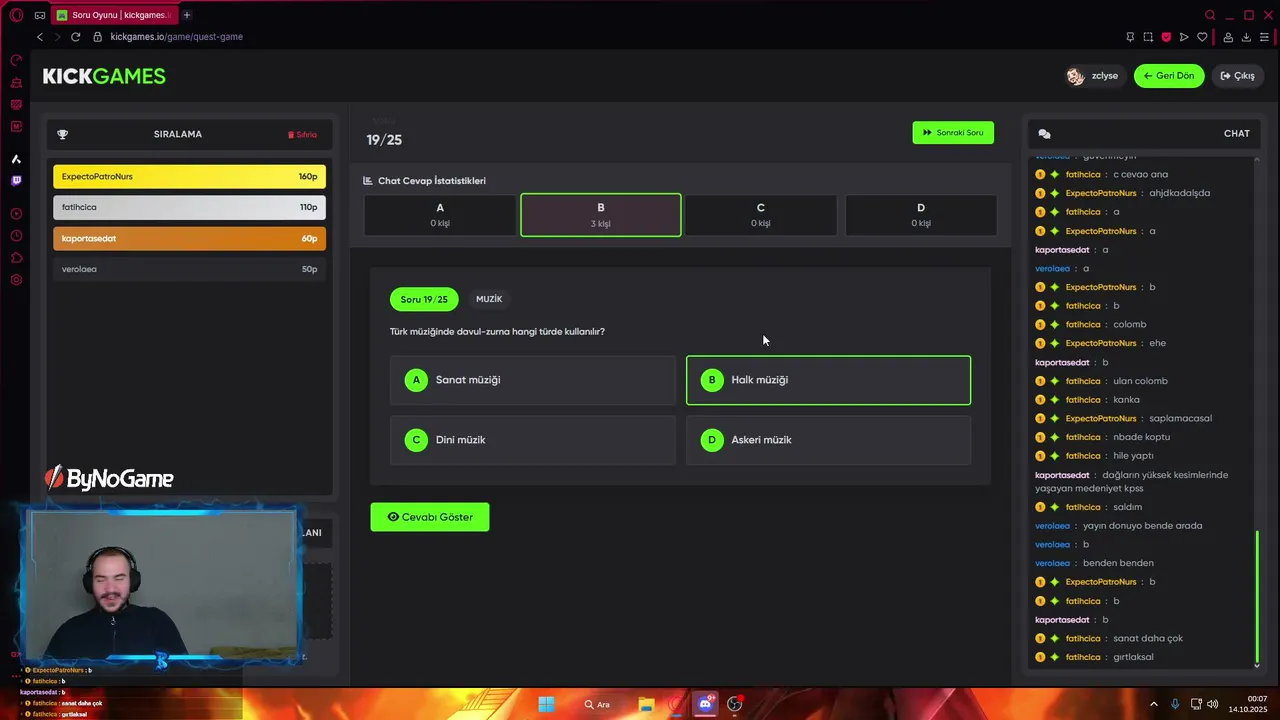Open the red shield ad-blocker icon
The width and height of the screenshot is (1280, 720).
tap(1166, 37)
